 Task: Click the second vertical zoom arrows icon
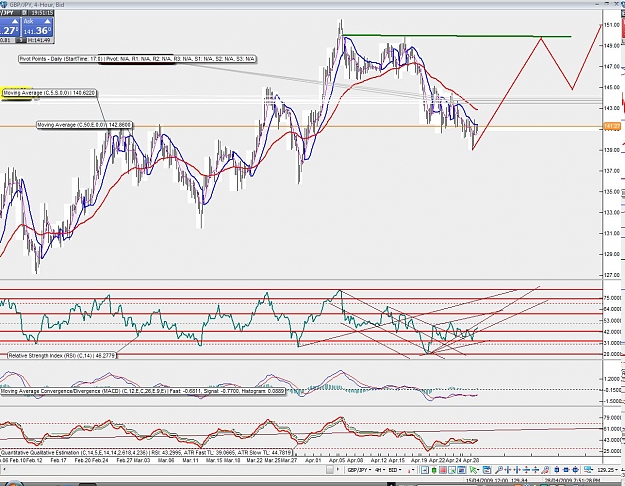pyautogui.click(x=535, y=470)
